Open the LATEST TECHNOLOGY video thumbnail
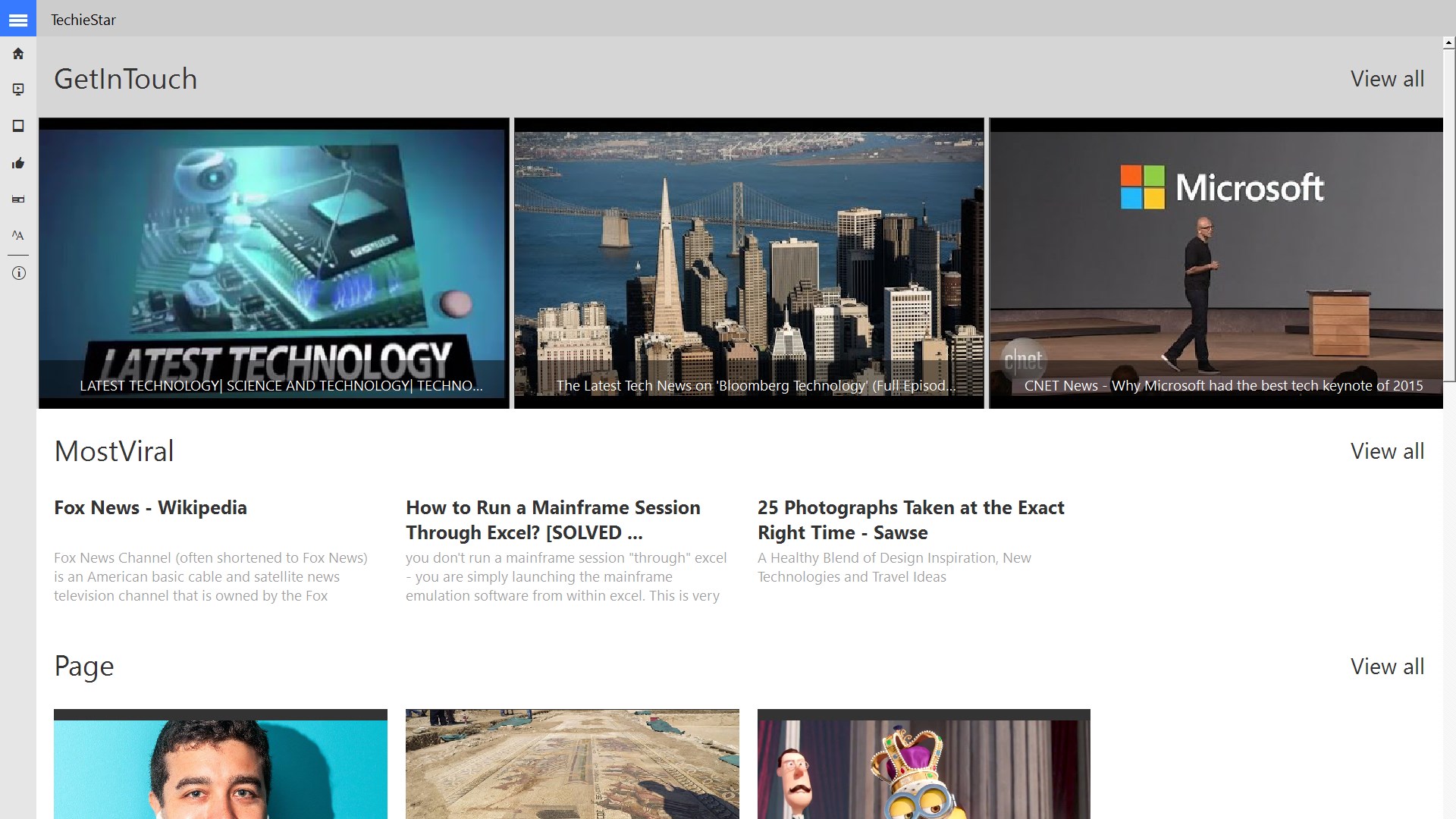The height and width of the screenshot is (819, 1456). pos(274,263)
